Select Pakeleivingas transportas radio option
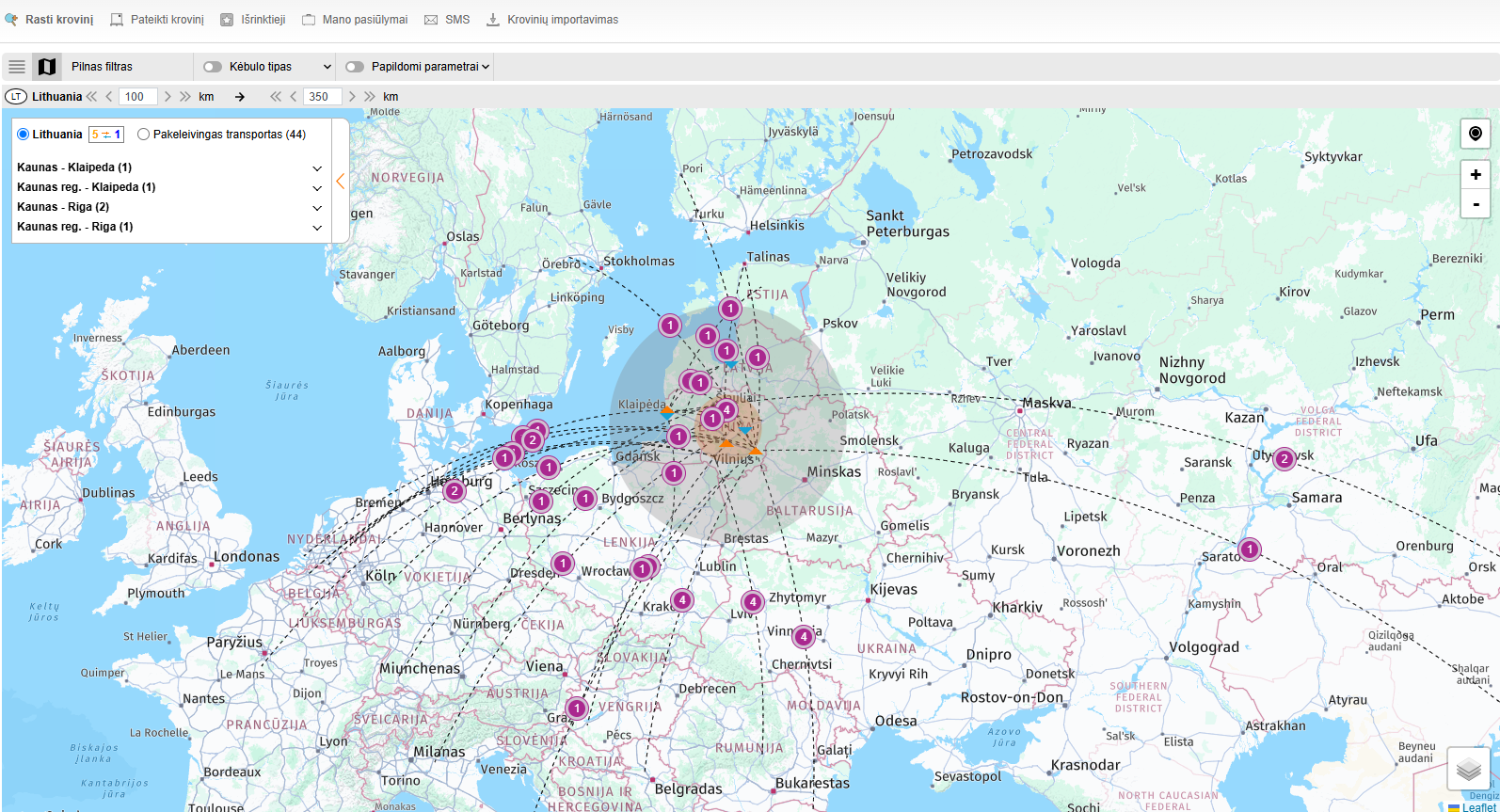 pos(143,135)
